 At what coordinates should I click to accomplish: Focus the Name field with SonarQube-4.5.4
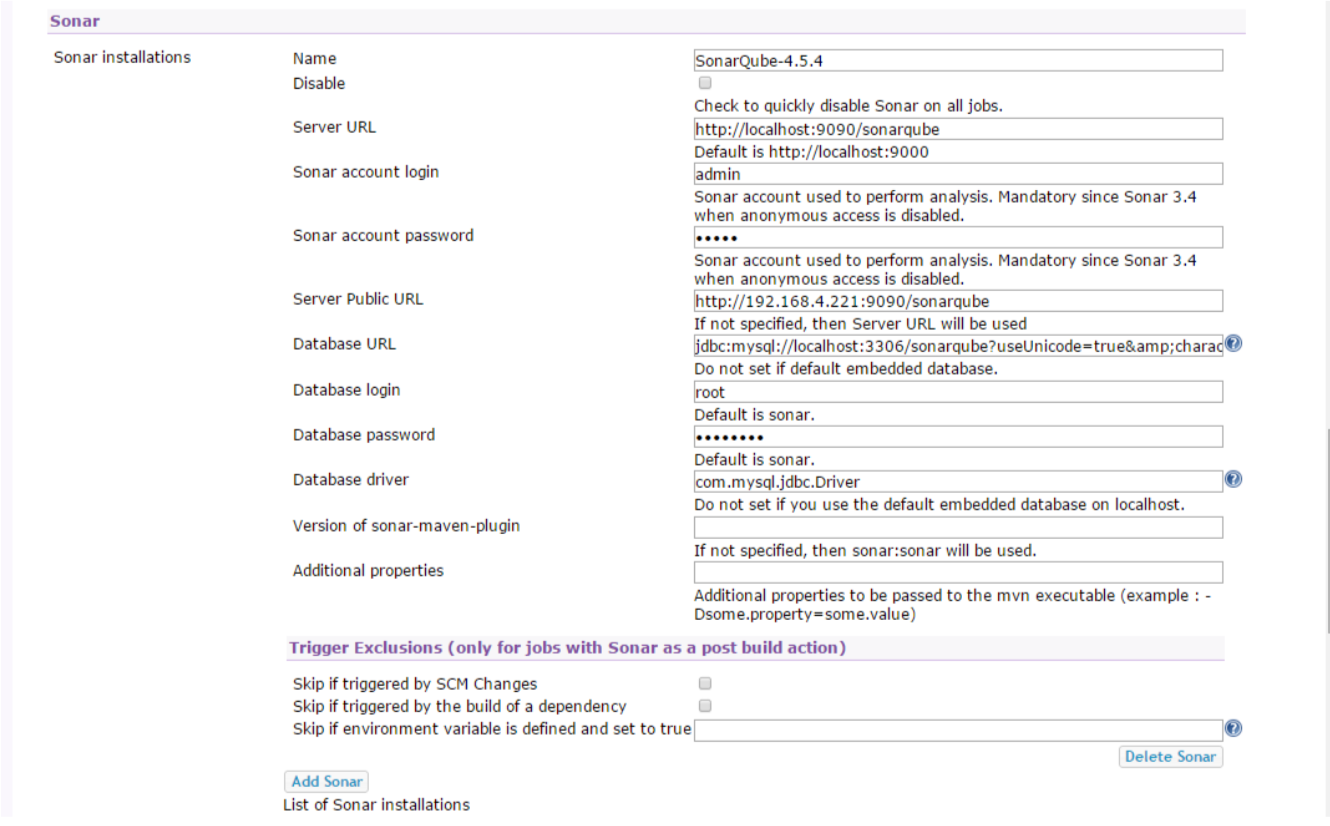point(958,61)
